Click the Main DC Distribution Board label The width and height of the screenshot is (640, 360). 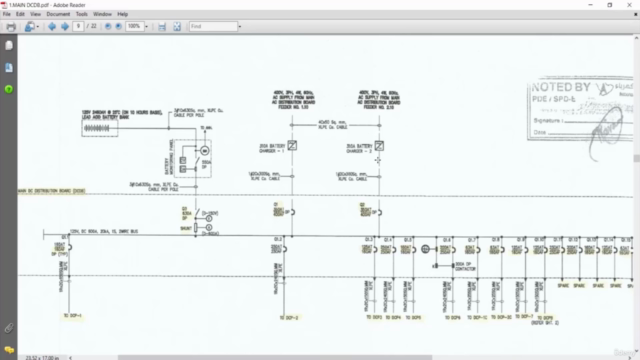pyautogui.click(x=51, y=191)
